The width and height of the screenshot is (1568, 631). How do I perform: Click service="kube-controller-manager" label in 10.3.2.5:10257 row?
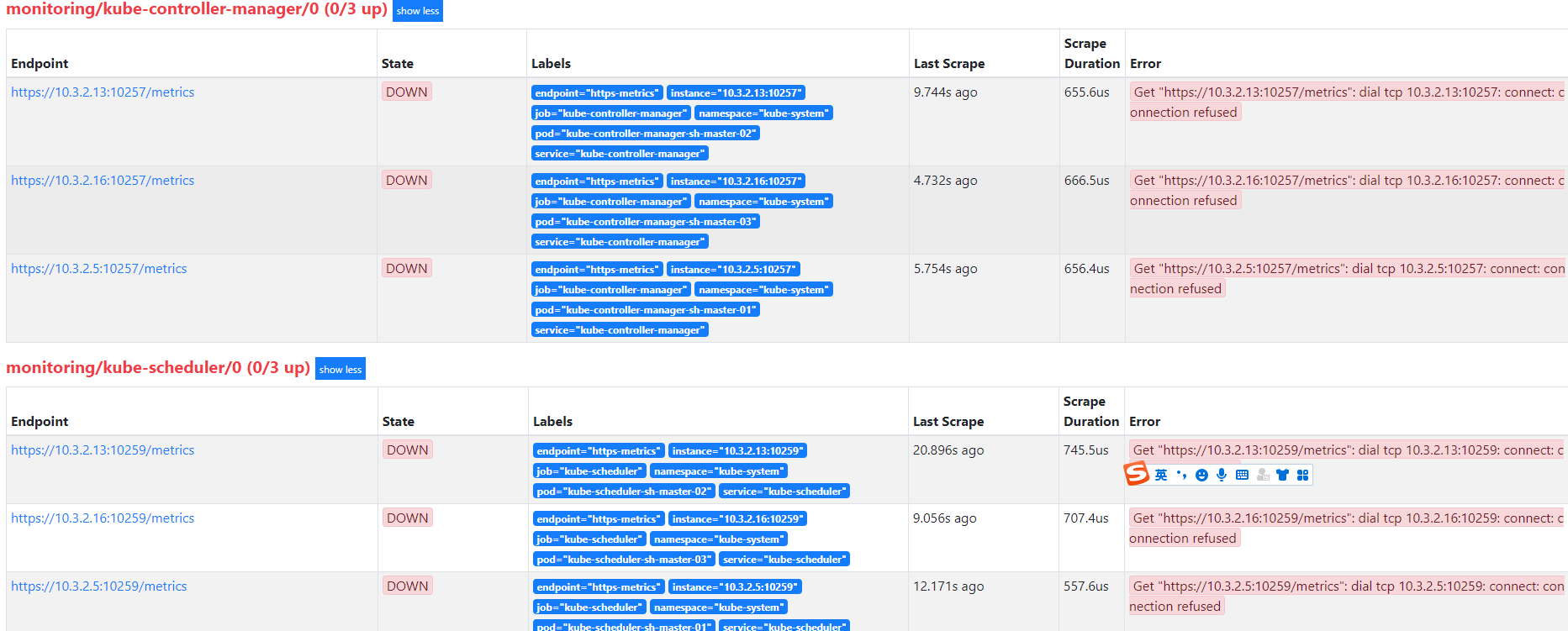coord(620,330)
